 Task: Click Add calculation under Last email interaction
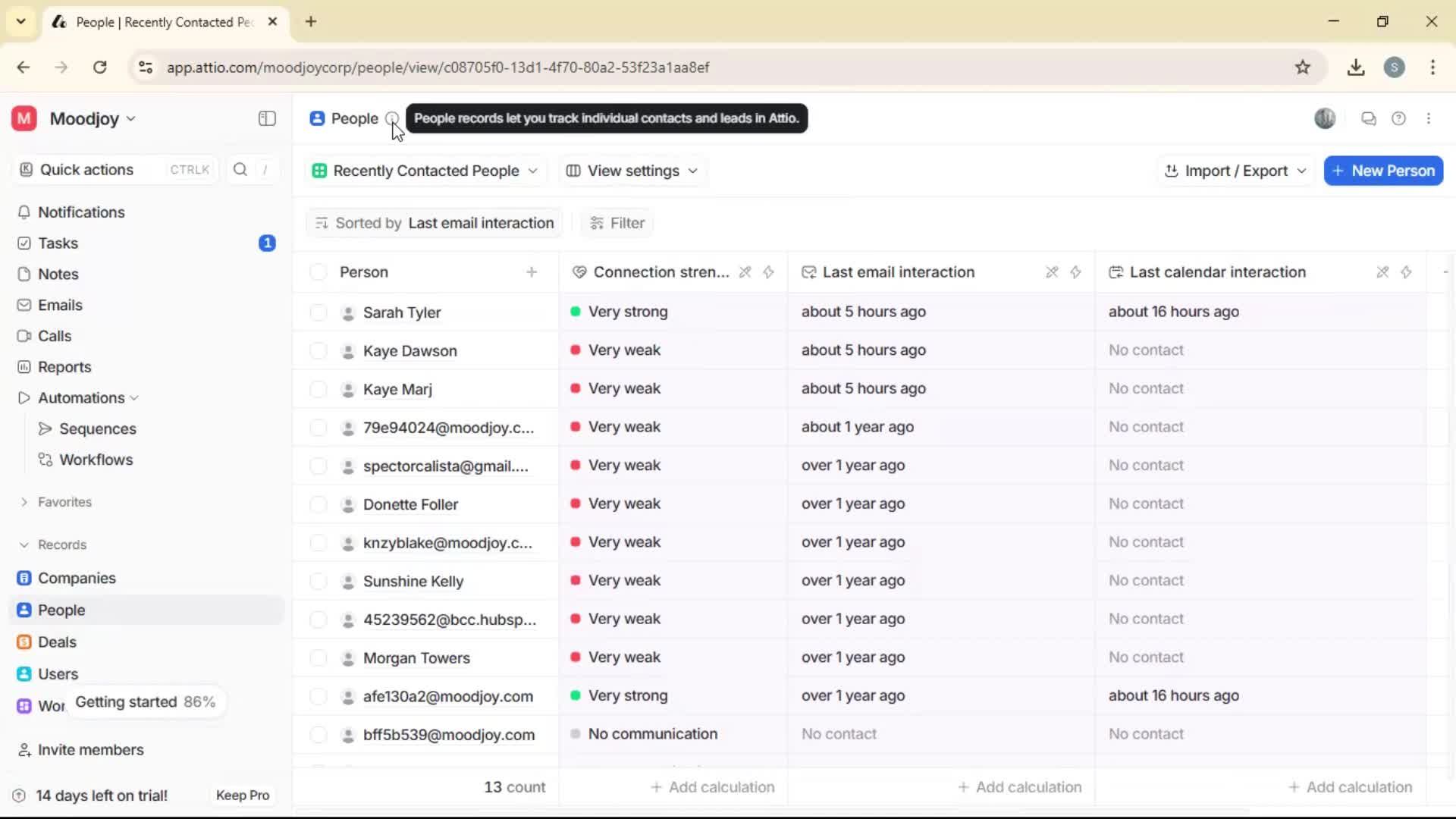click(x=1019, y=787)
